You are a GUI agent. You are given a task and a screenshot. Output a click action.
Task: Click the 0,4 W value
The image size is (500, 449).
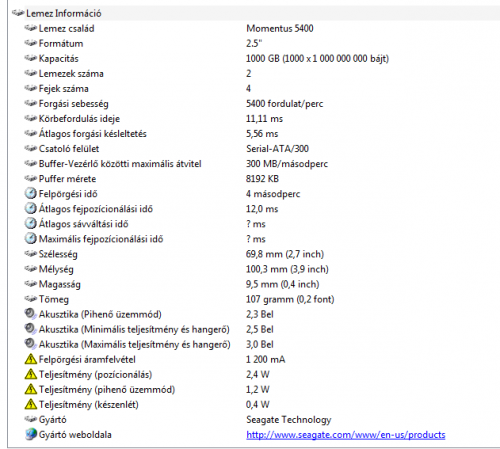pos(258,404)
